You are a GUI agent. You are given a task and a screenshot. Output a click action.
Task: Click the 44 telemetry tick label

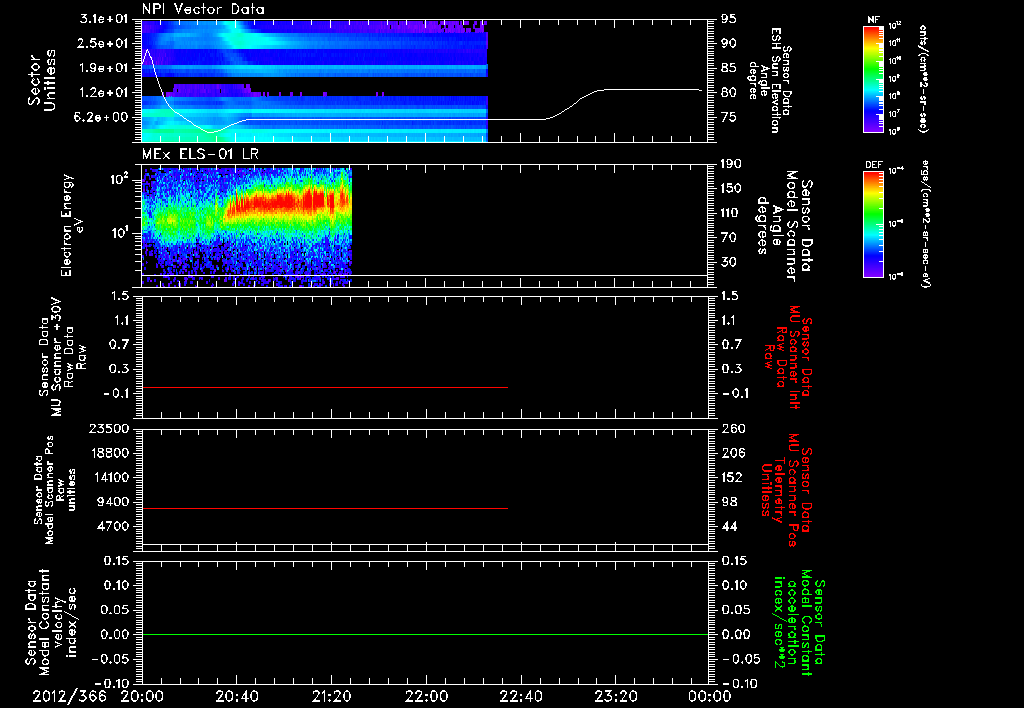pos(729,526)
